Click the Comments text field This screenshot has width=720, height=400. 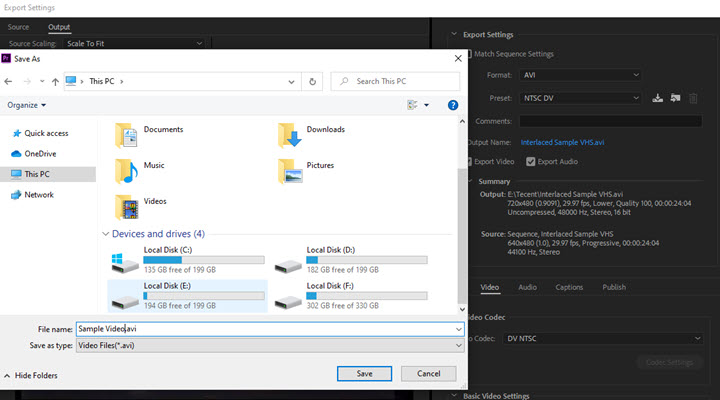coord(611,121)
